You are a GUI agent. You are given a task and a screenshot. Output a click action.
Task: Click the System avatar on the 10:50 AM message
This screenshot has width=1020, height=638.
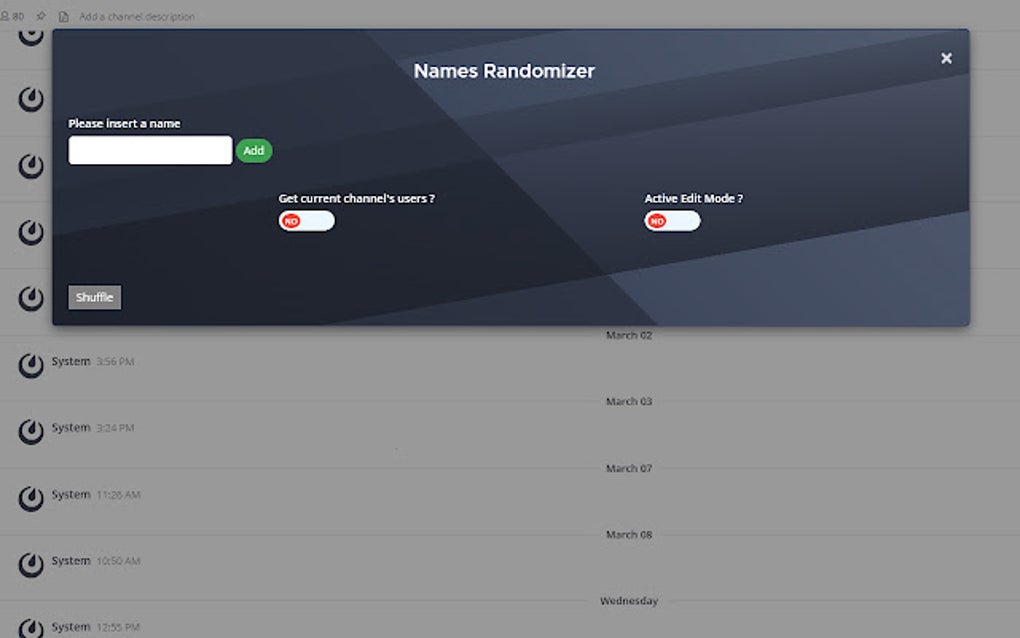coord(30,564)
